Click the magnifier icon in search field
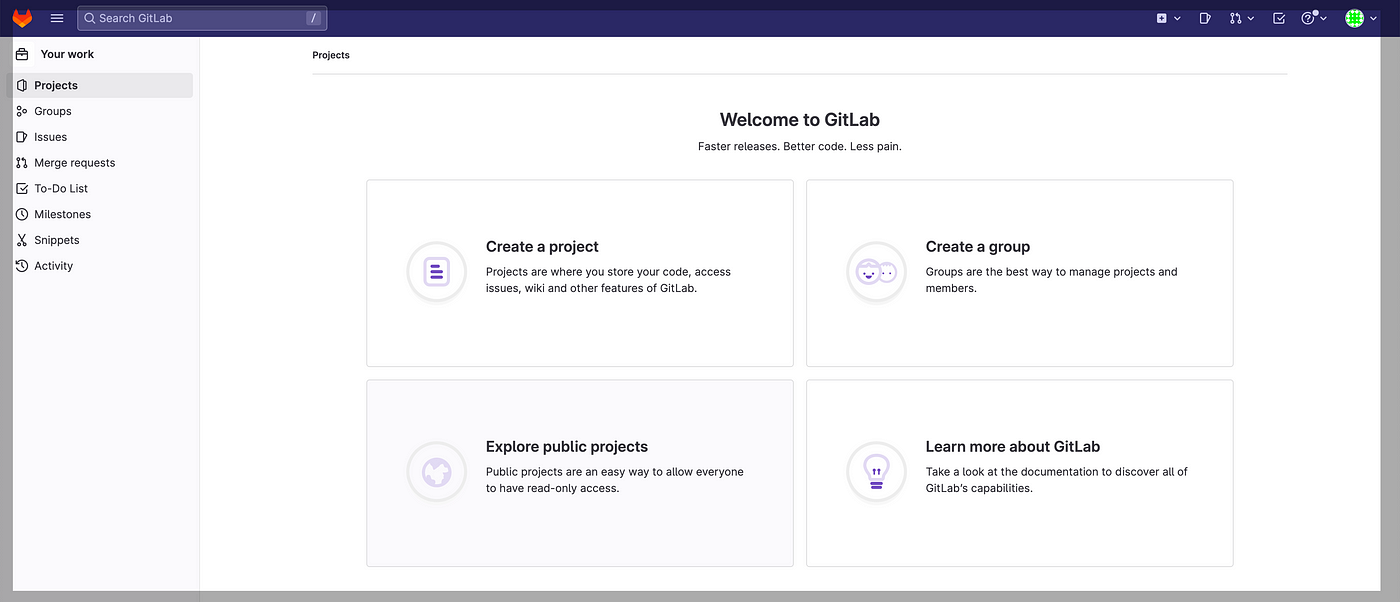This screenshot has width=1400, height=602. pos(90,18)
